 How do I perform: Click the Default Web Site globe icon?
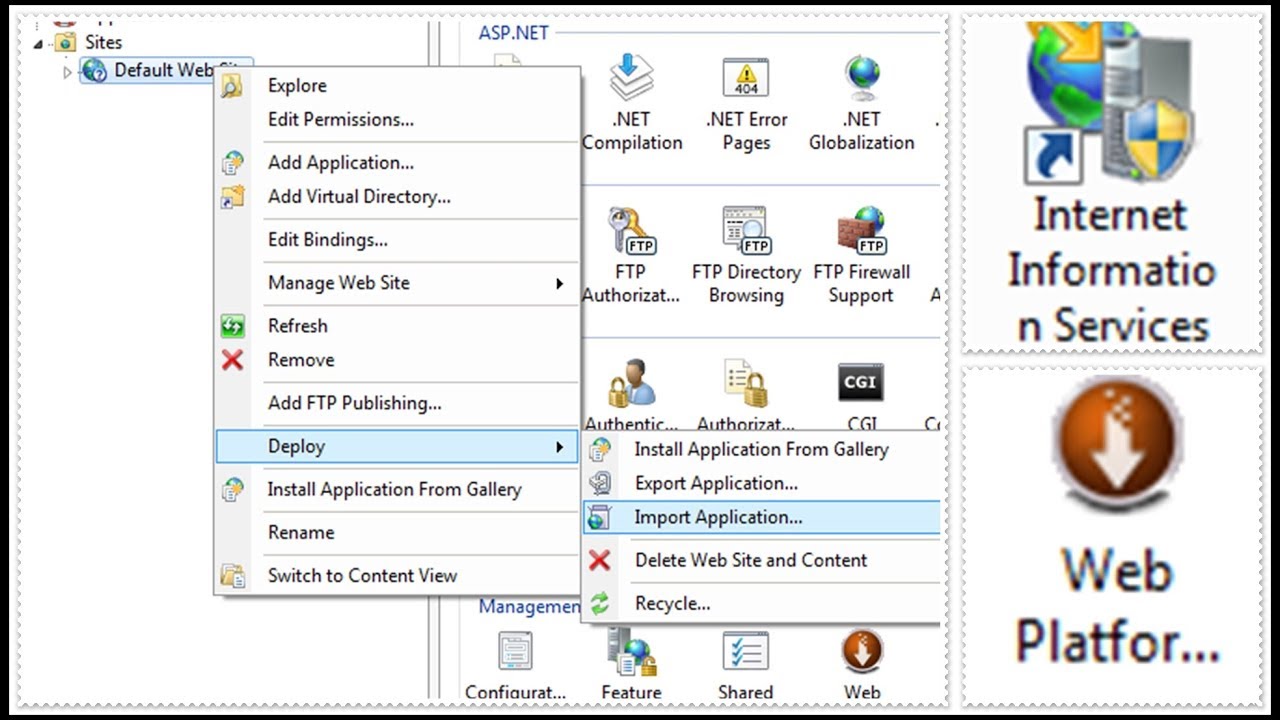tap(94, 70)
